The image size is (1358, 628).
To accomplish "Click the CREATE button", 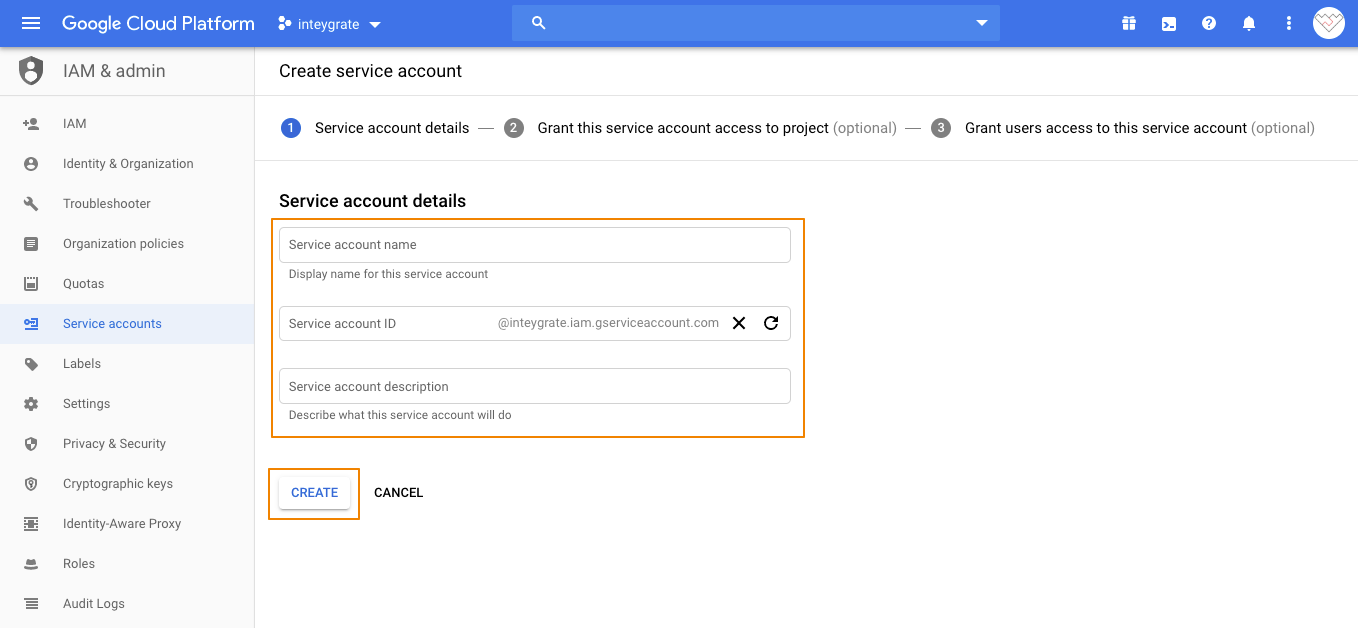I will tap(315, 493).
